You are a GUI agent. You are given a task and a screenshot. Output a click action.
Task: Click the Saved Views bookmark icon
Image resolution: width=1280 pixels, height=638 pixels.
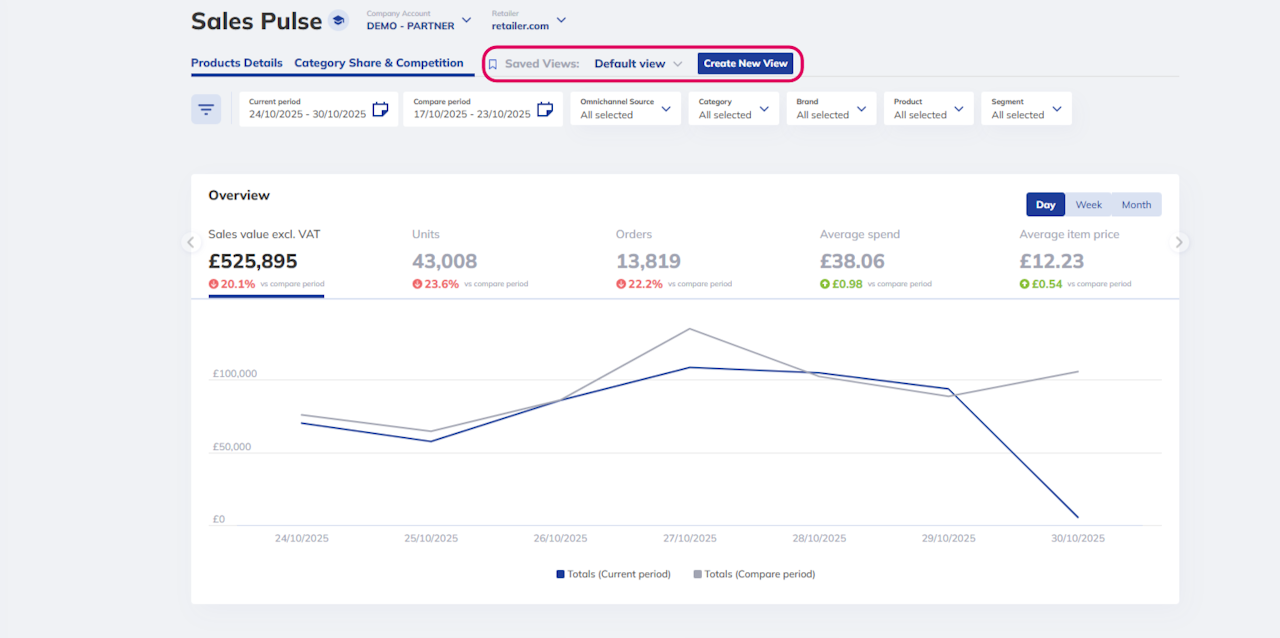(492, 64)
